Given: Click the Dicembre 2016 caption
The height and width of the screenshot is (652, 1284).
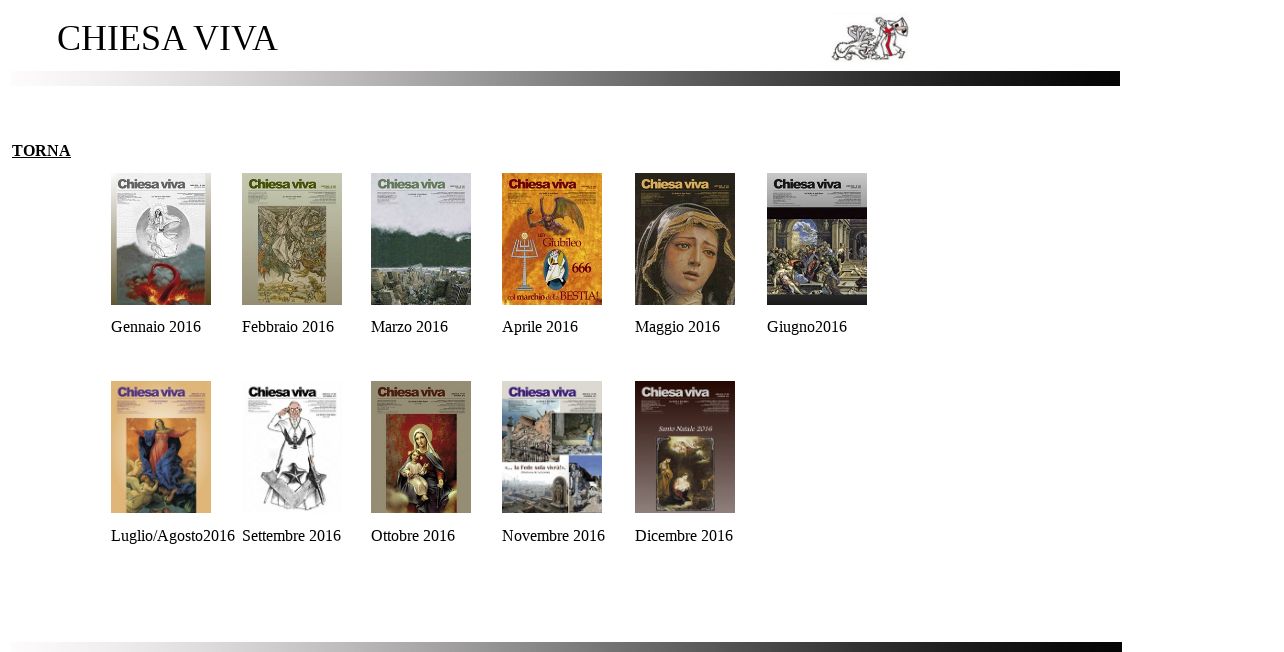Looking at the screenshot, I should tap(684, 536).
